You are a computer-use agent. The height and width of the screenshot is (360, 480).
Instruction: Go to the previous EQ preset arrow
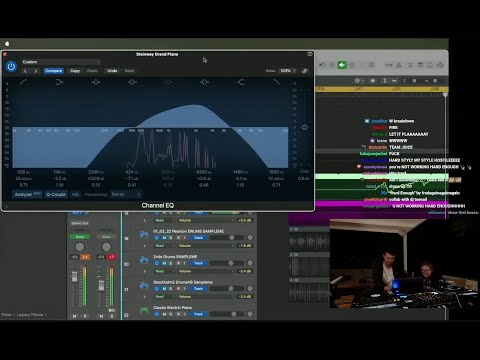pos(25,71)
